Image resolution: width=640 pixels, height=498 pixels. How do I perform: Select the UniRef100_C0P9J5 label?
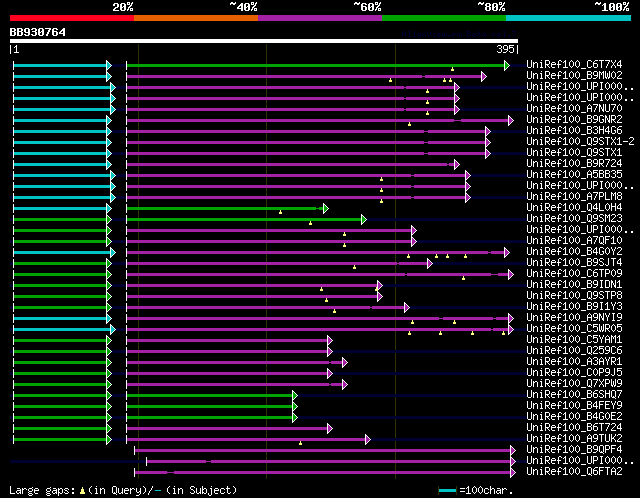[574, 373]
